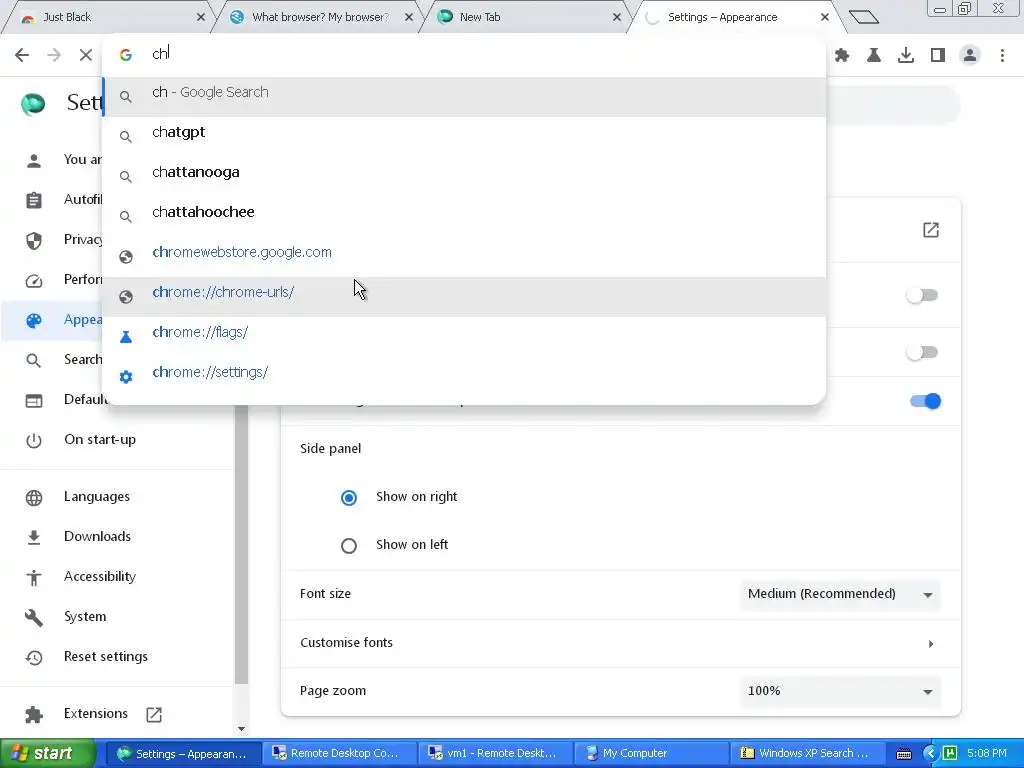Close the New Tab tab
Image resolution: width=1024 pixels, height=768 pixels.
(x=617, y=18)
